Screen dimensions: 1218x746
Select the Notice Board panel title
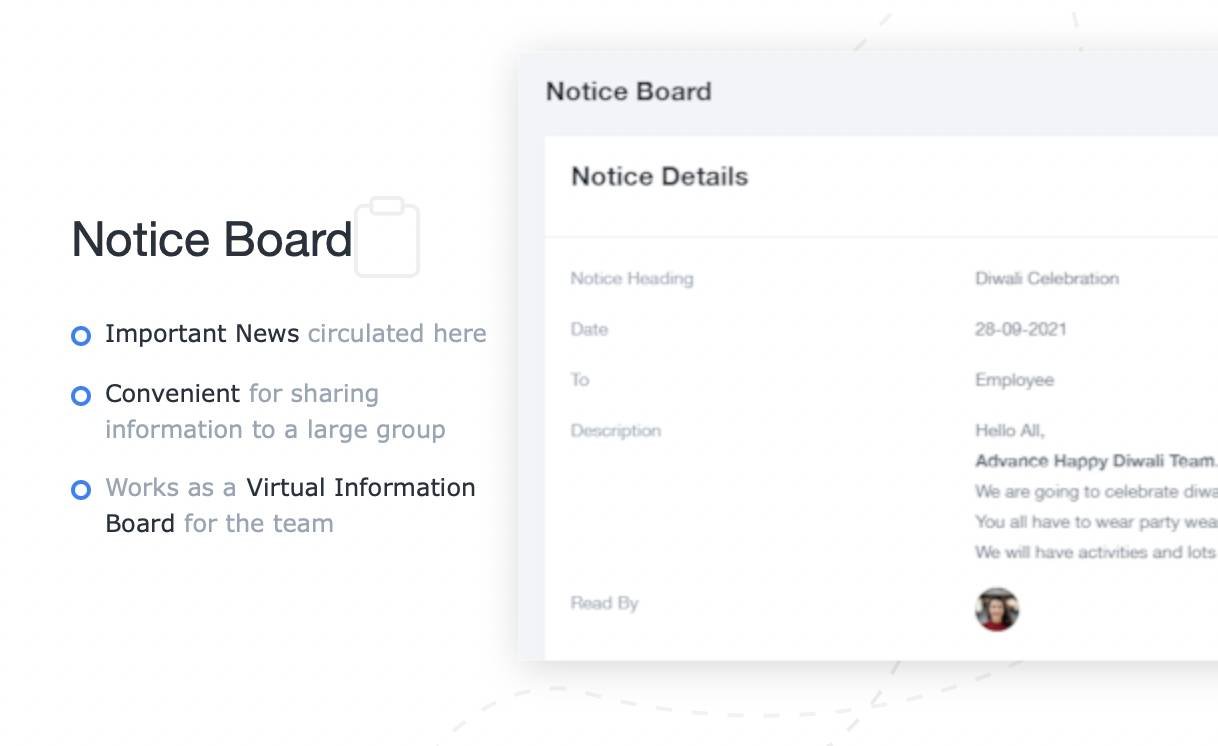point(628,91)
